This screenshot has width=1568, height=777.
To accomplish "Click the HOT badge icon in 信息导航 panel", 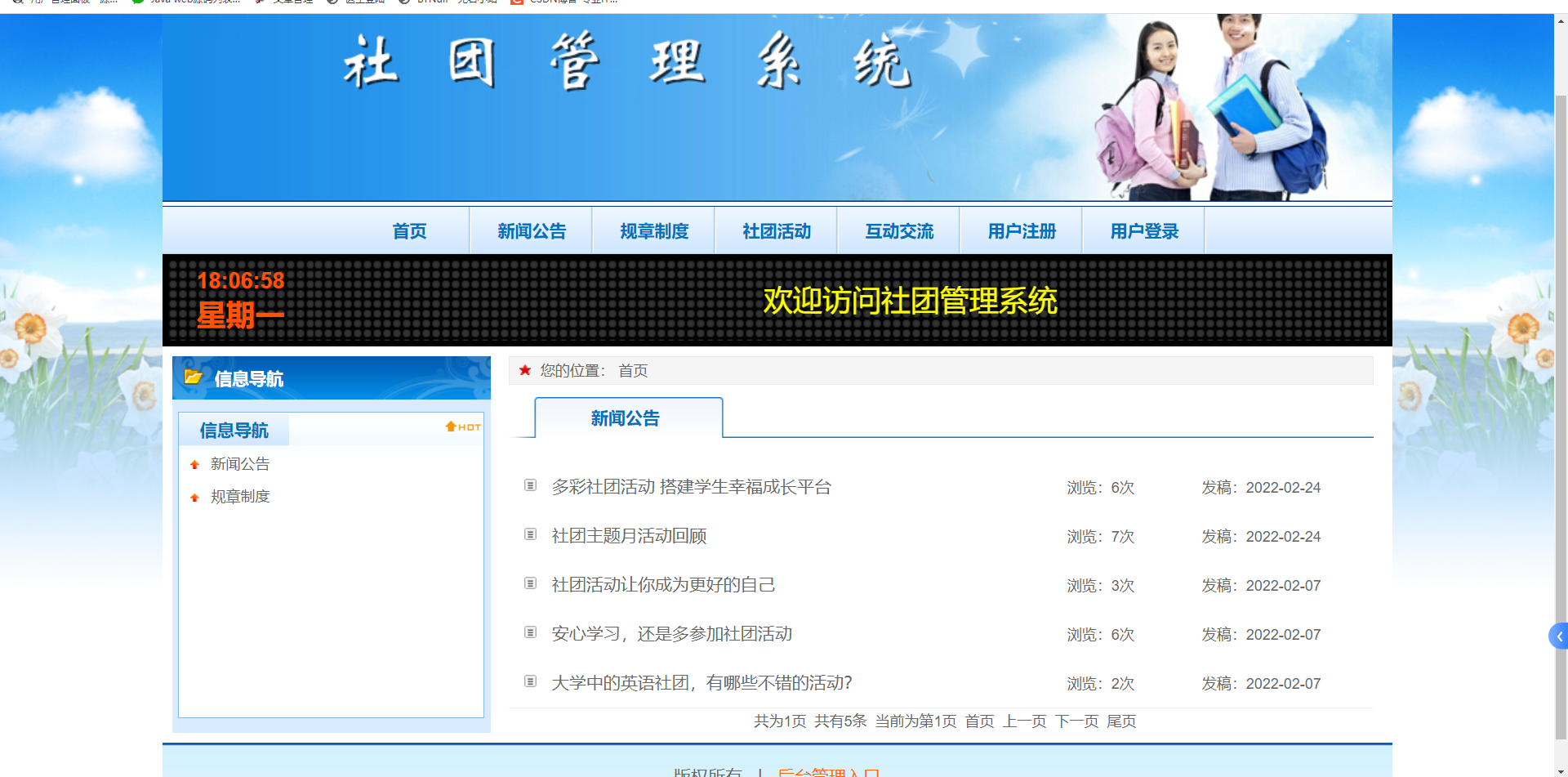I will click(x=463, y=426).
